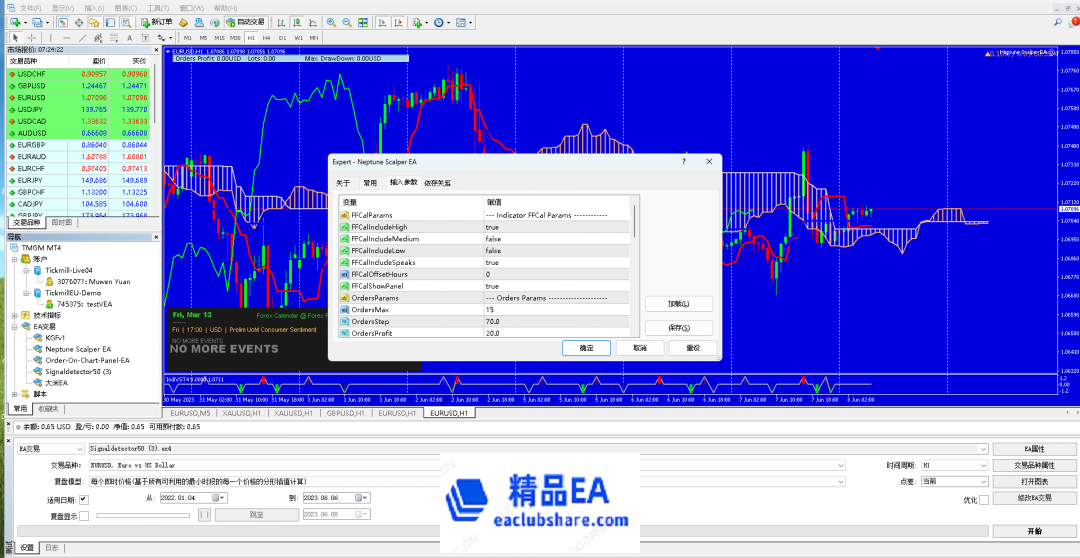The width and height of the screenshot is (1080, 558).
Task: Open the tester type dropdown showing EA交易
Action: [x=50, y=448]
